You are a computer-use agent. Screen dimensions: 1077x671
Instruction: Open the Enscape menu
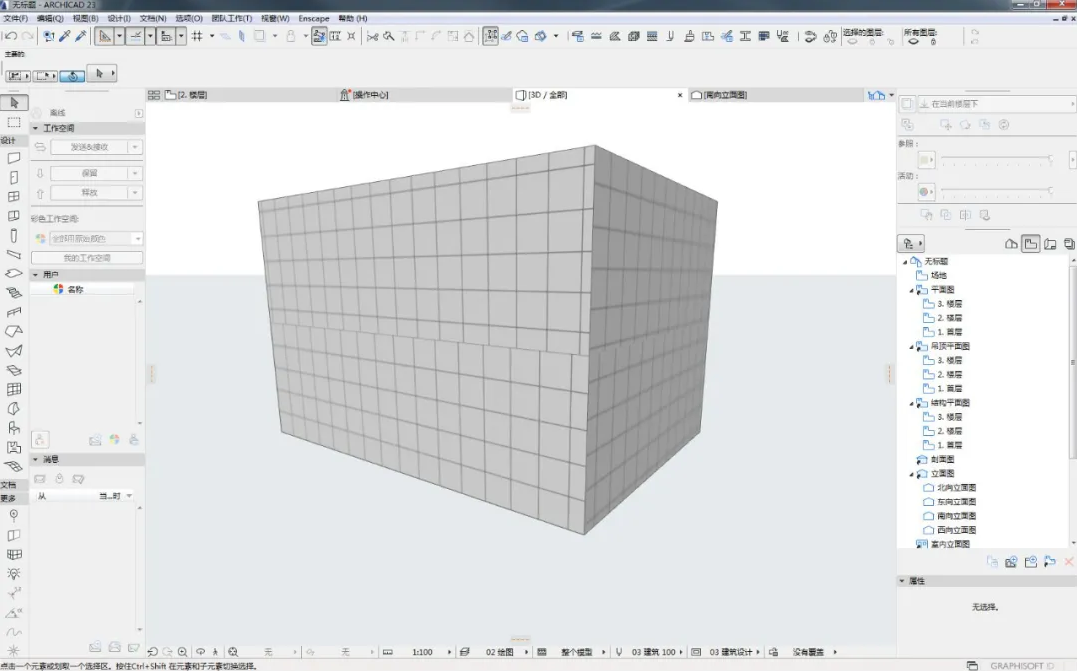(314, 19)
